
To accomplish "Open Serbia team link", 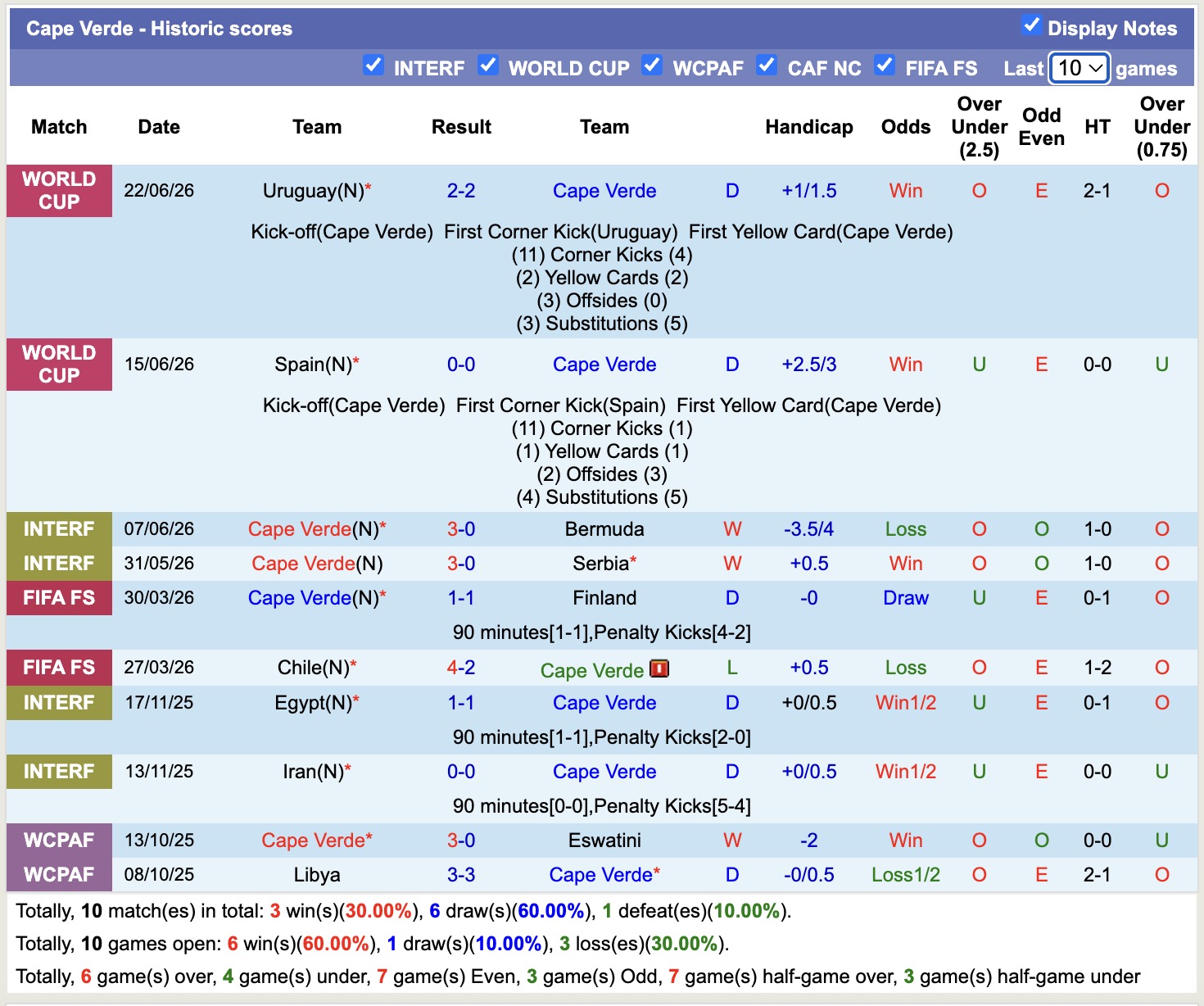I will pyautogui.click(x=600, y=564).
